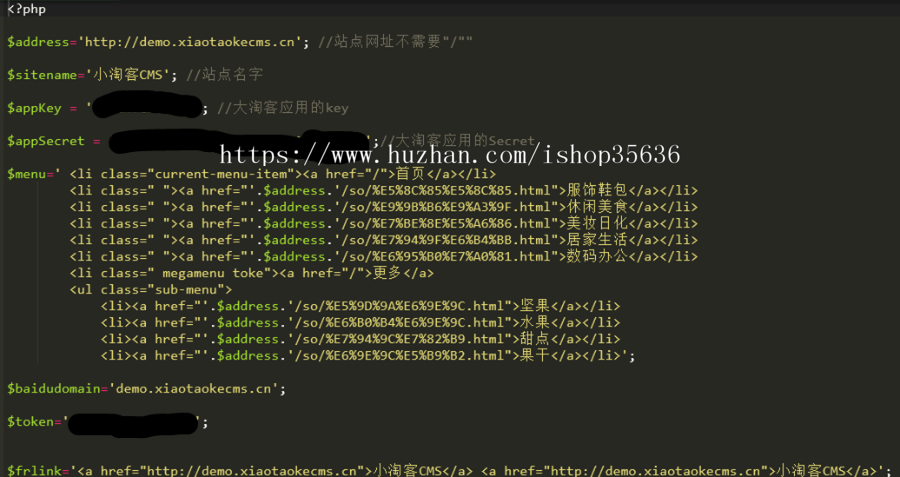Screen dimensions: 900x477
Task: Click the .$address. concatenation in the 服饰鞋包 line
Action: 295,191
